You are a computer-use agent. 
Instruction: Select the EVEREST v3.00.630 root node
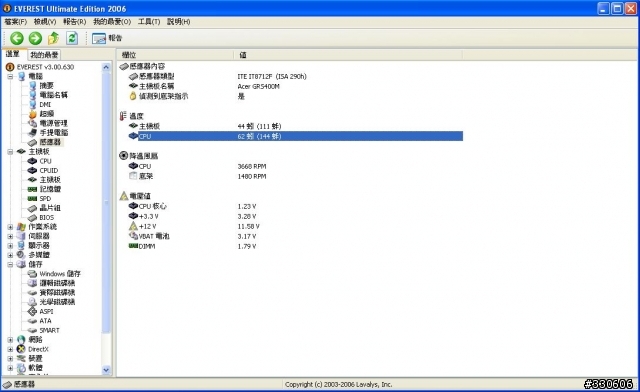[x=40, y=67]
